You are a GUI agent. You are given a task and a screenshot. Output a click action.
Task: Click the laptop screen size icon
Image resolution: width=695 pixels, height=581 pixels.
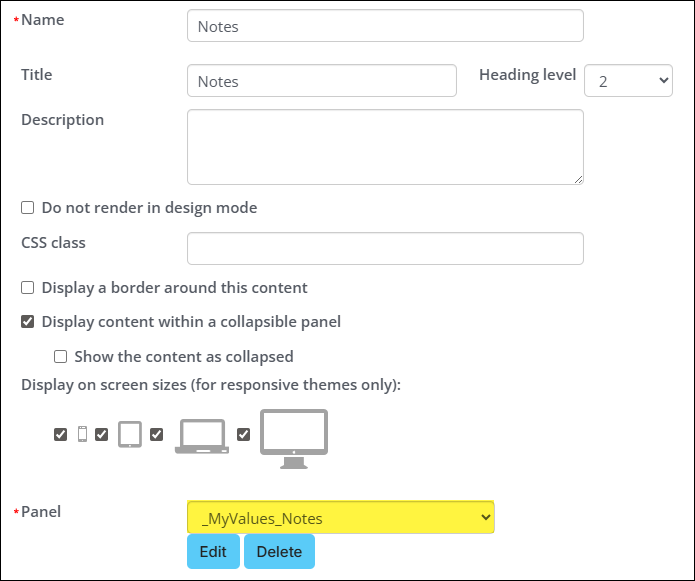(x=201, y=437)
